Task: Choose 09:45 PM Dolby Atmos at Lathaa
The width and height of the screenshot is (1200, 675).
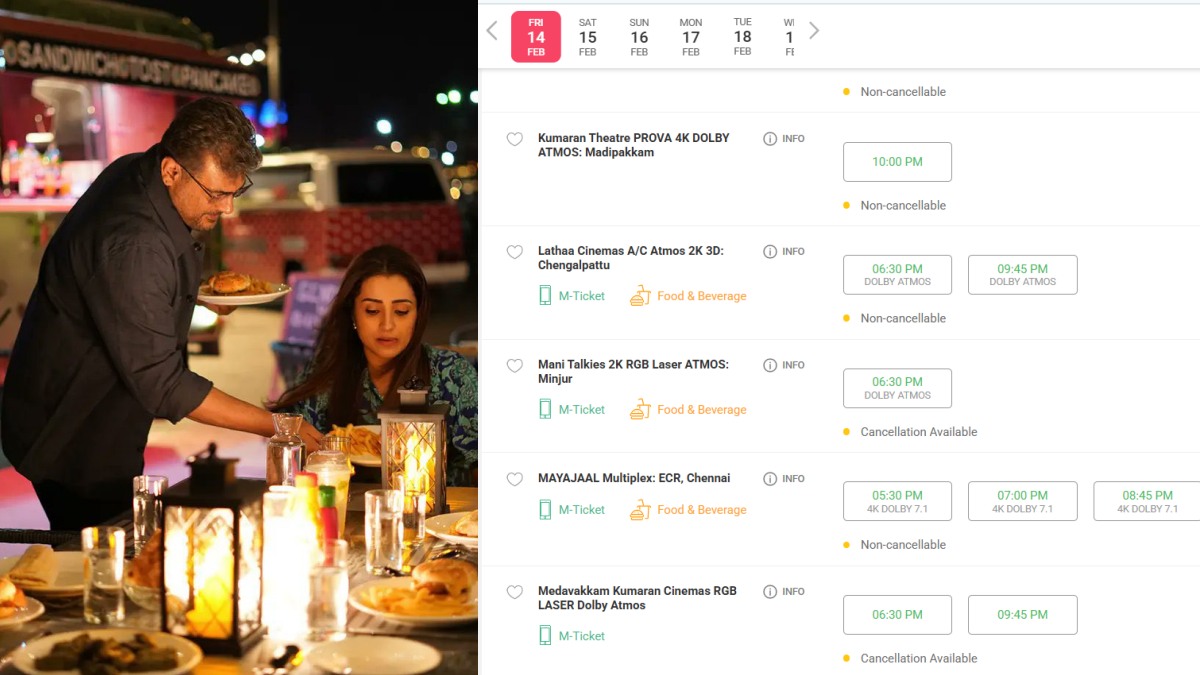Action: [x=1022, y=275]
